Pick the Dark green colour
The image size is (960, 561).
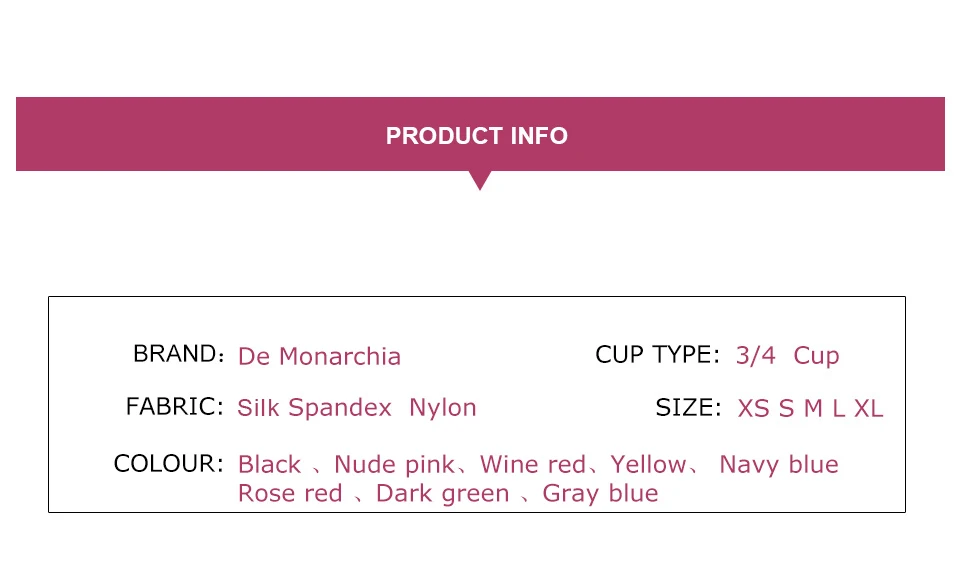pyautogui.click(x=442, y=494)
